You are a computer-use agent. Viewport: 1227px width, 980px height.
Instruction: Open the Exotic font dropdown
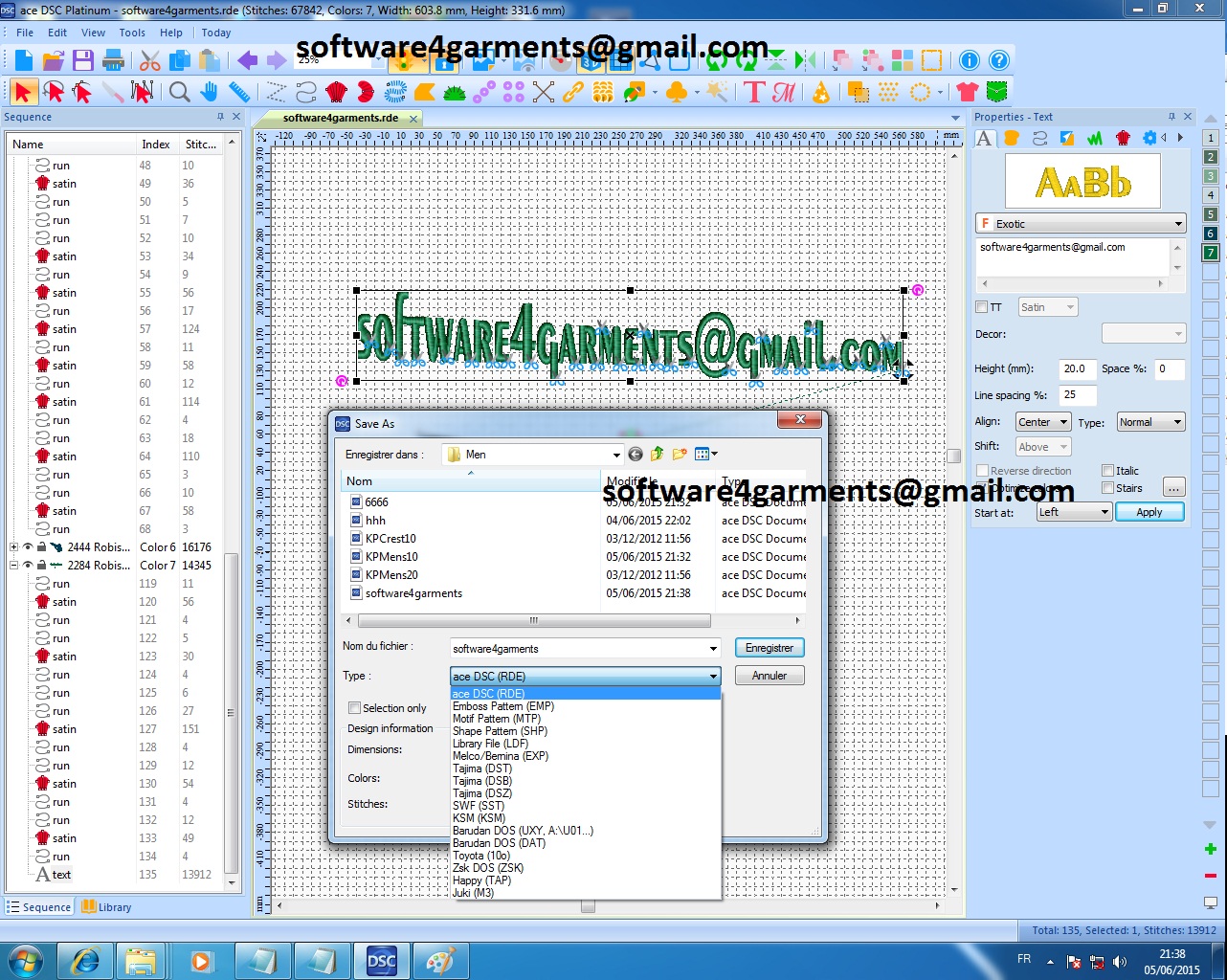click(1081, 224)
